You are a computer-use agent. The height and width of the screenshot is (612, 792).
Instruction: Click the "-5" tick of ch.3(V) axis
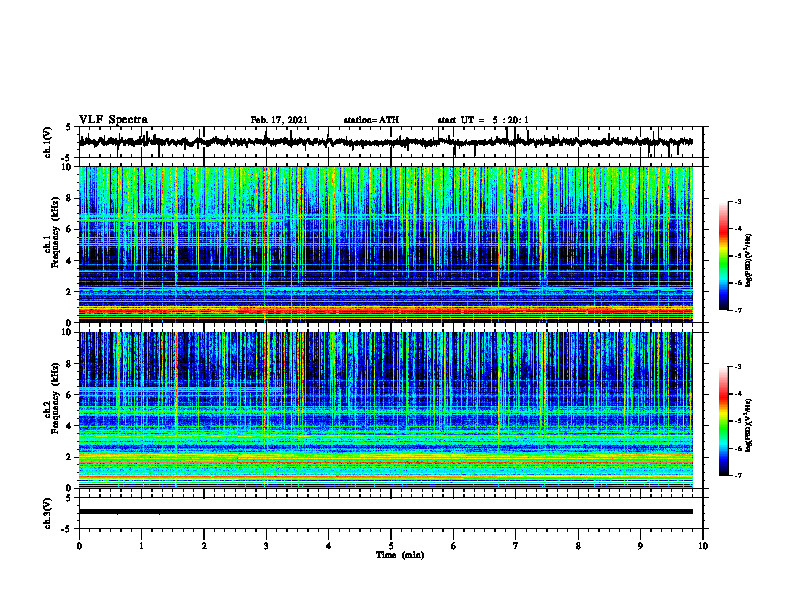tap(67, 529)
